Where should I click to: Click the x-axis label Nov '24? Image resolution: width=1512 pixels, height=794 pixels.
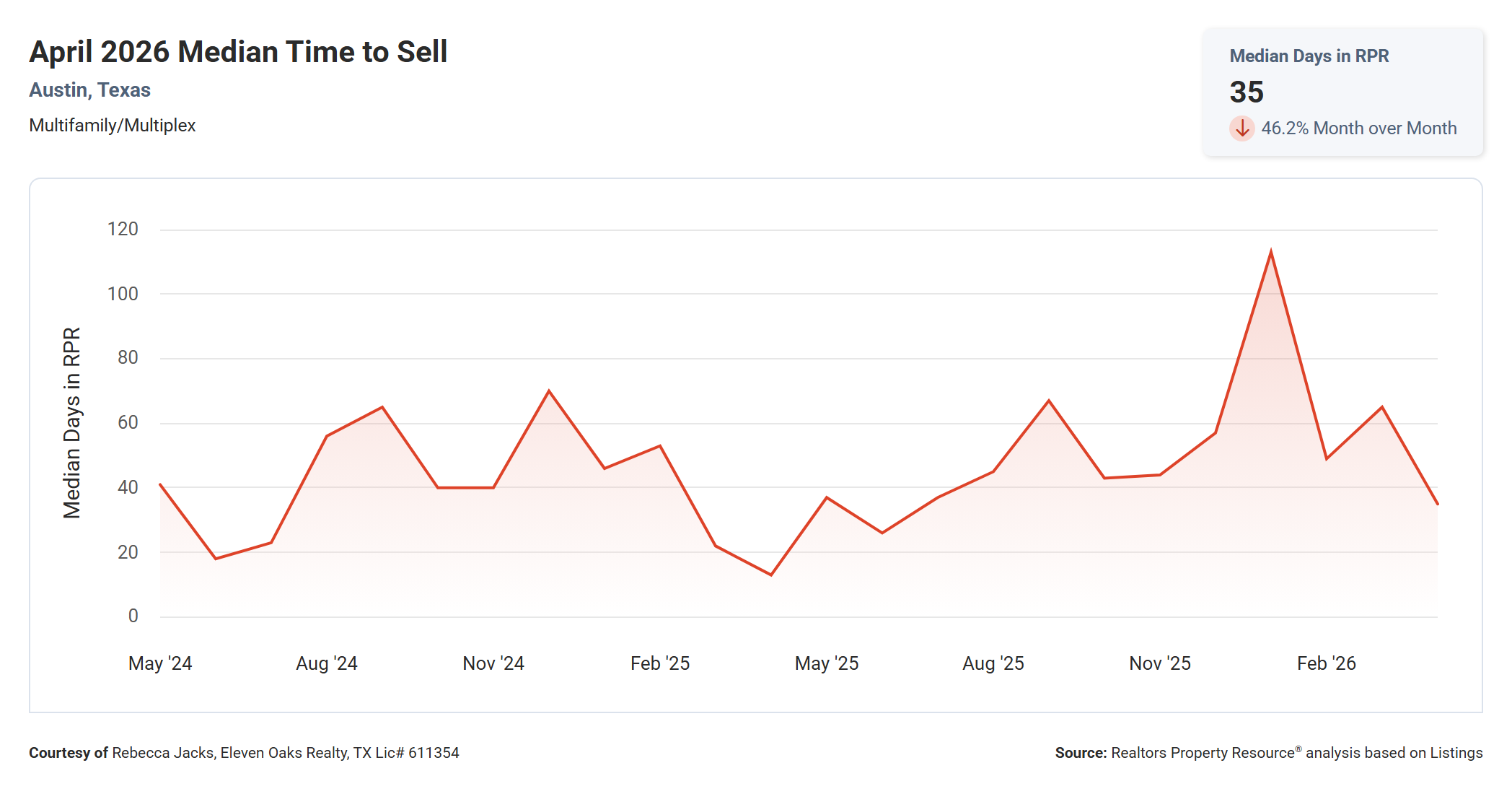point(493,663)
